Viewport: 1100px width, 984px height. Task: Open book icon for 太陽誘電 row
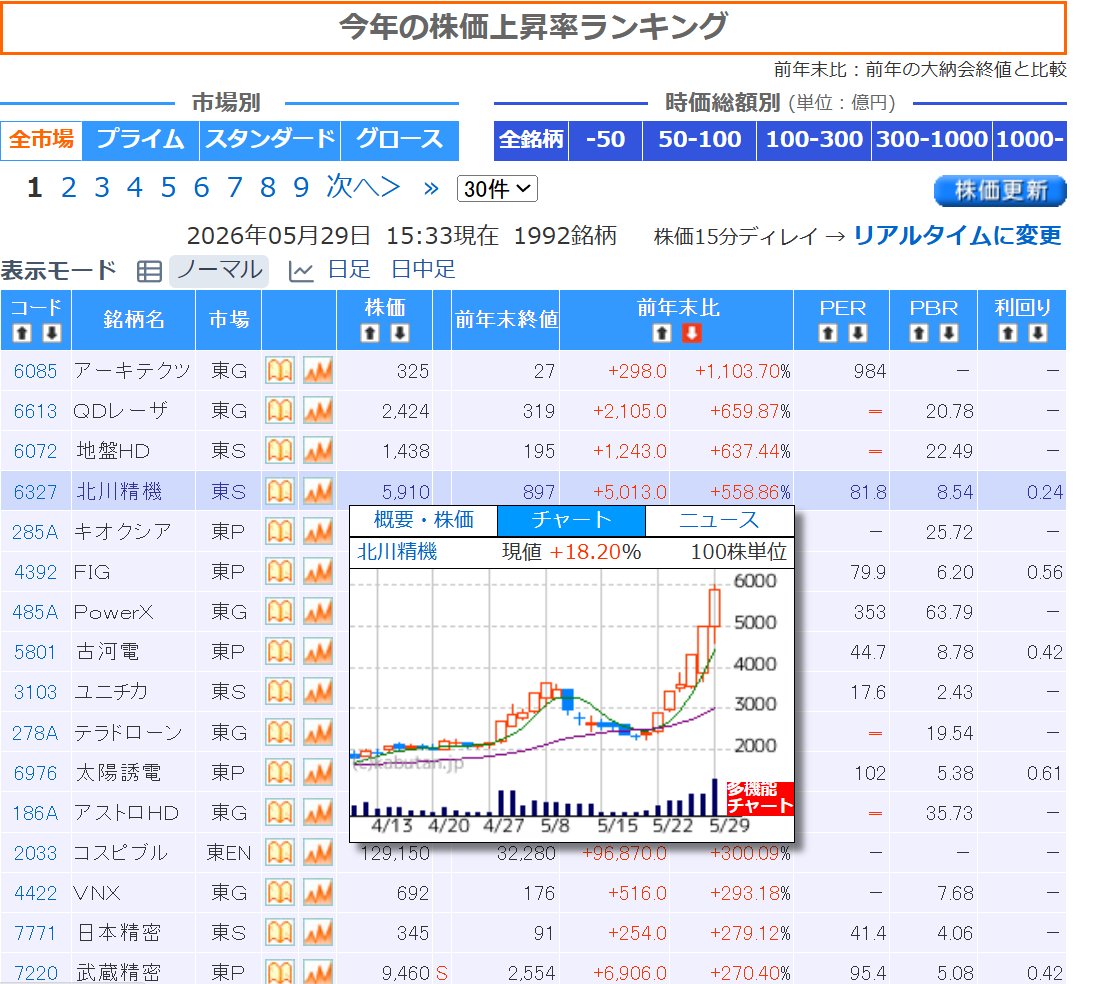279,772
